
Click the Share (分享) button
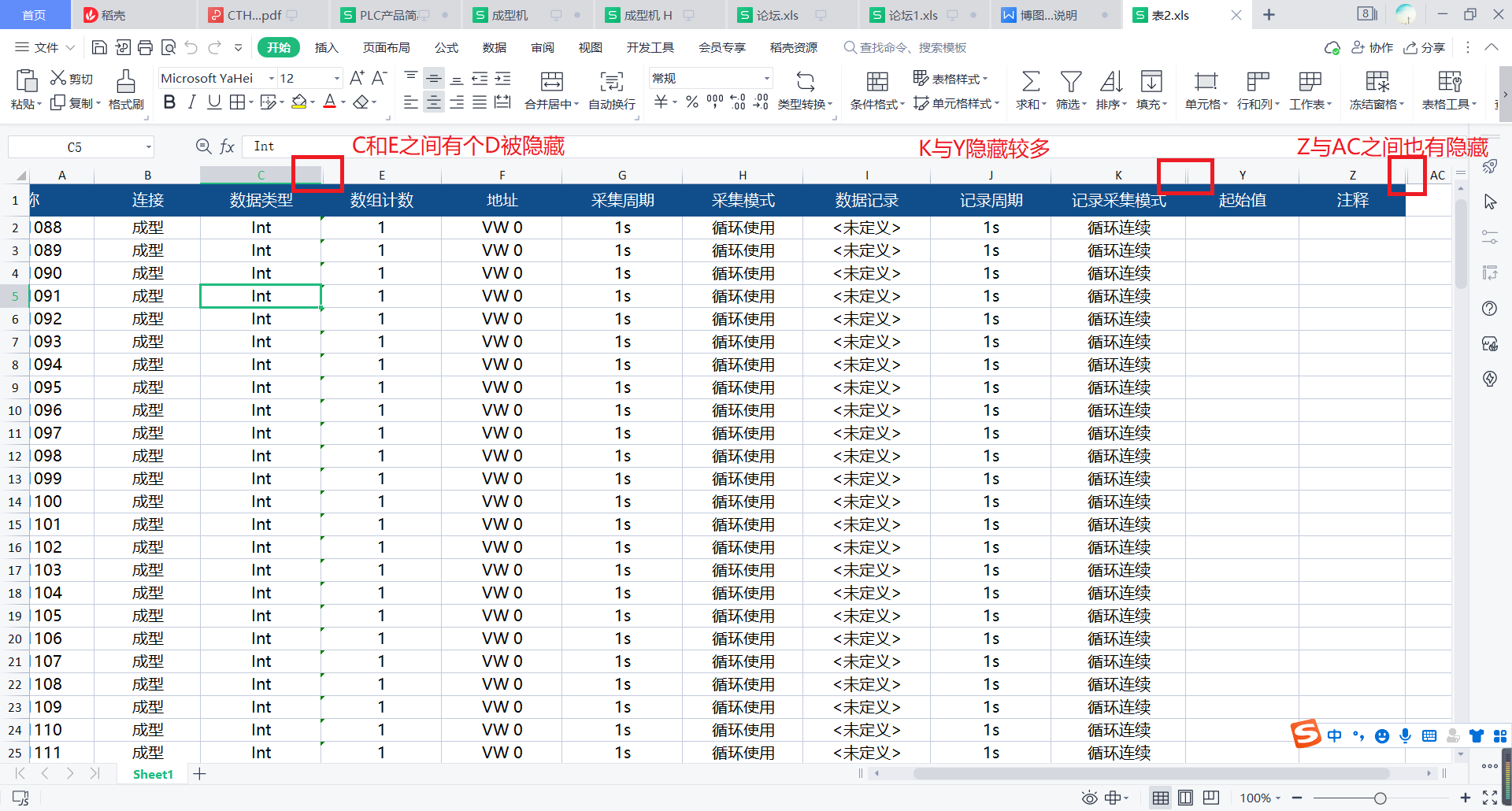1425,48
